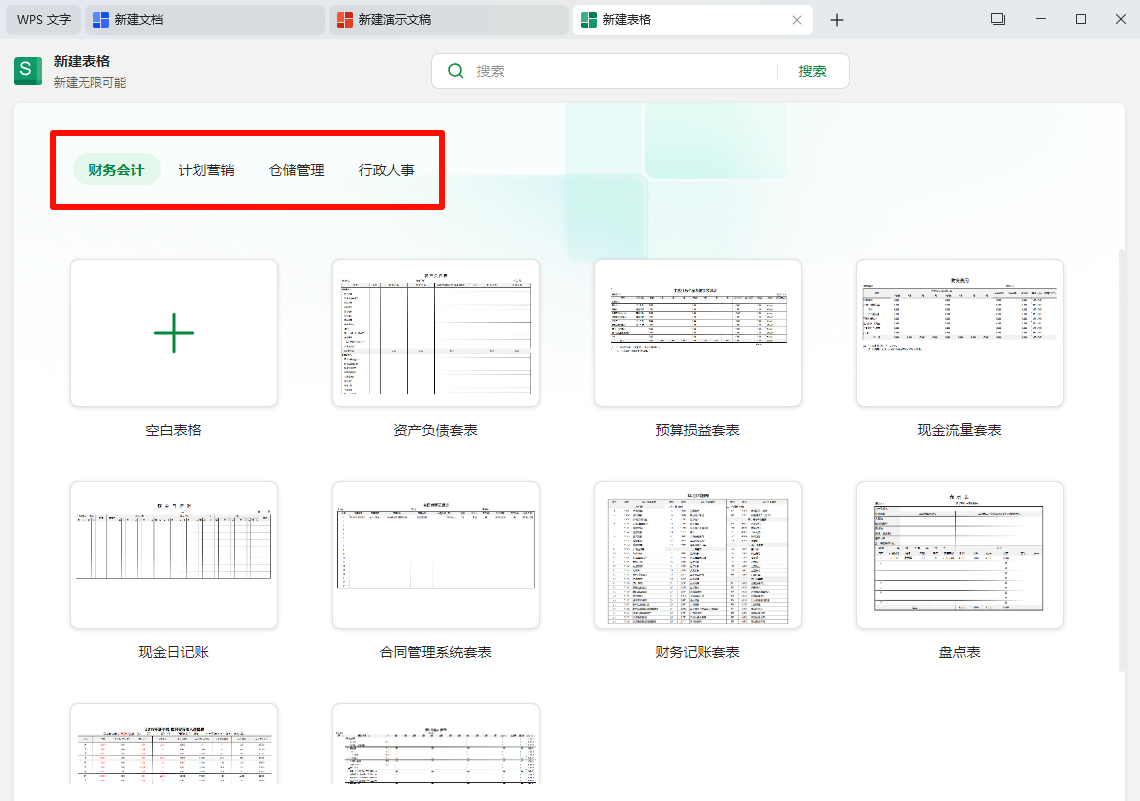
Task: Click the WPS 文字 icon in the tab bar
Action: pyautogui.click(x=42, y=19)
